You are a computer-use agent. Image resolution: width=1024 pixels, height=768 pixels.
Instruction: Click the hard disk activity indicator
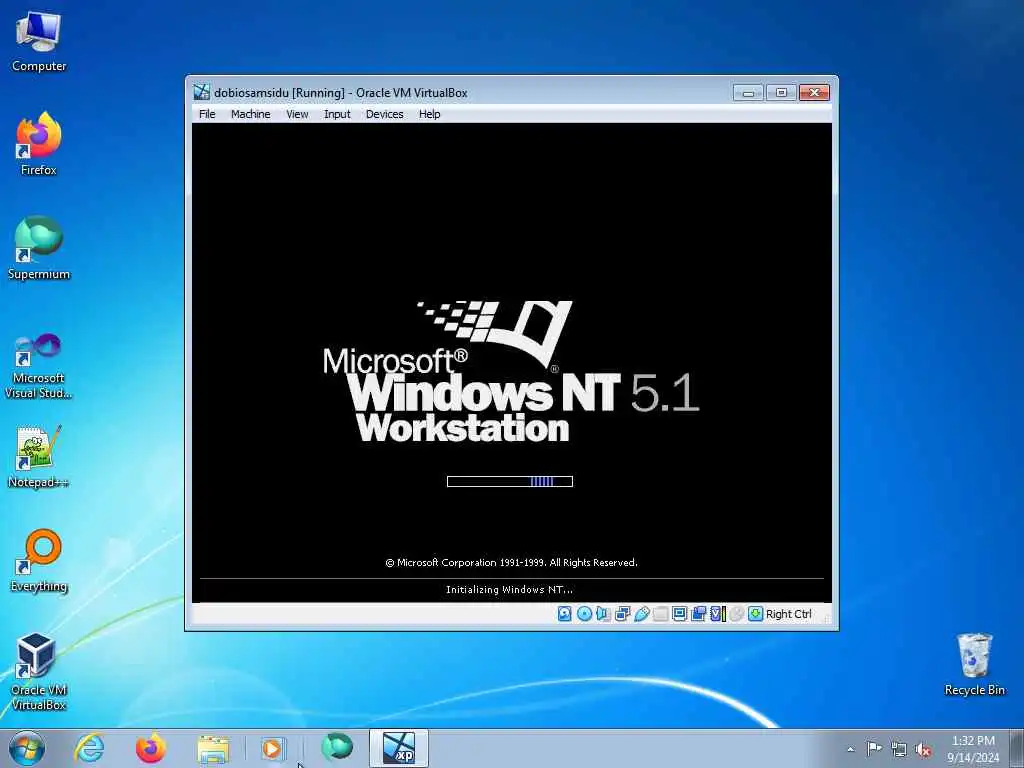click(565, 614)
